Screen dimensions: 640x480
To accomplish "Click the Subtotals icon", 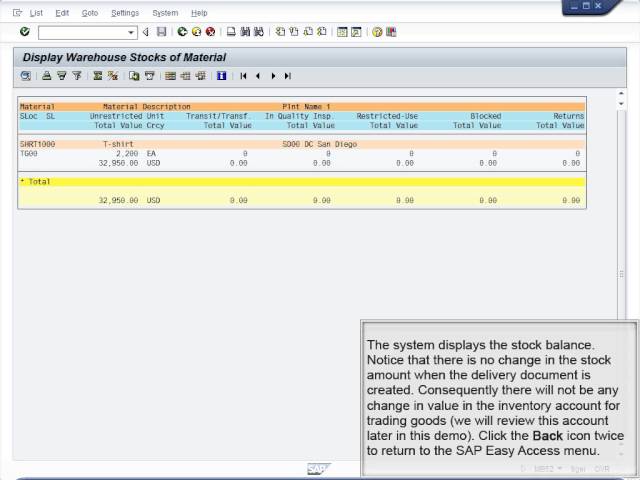I will (113, 76).
